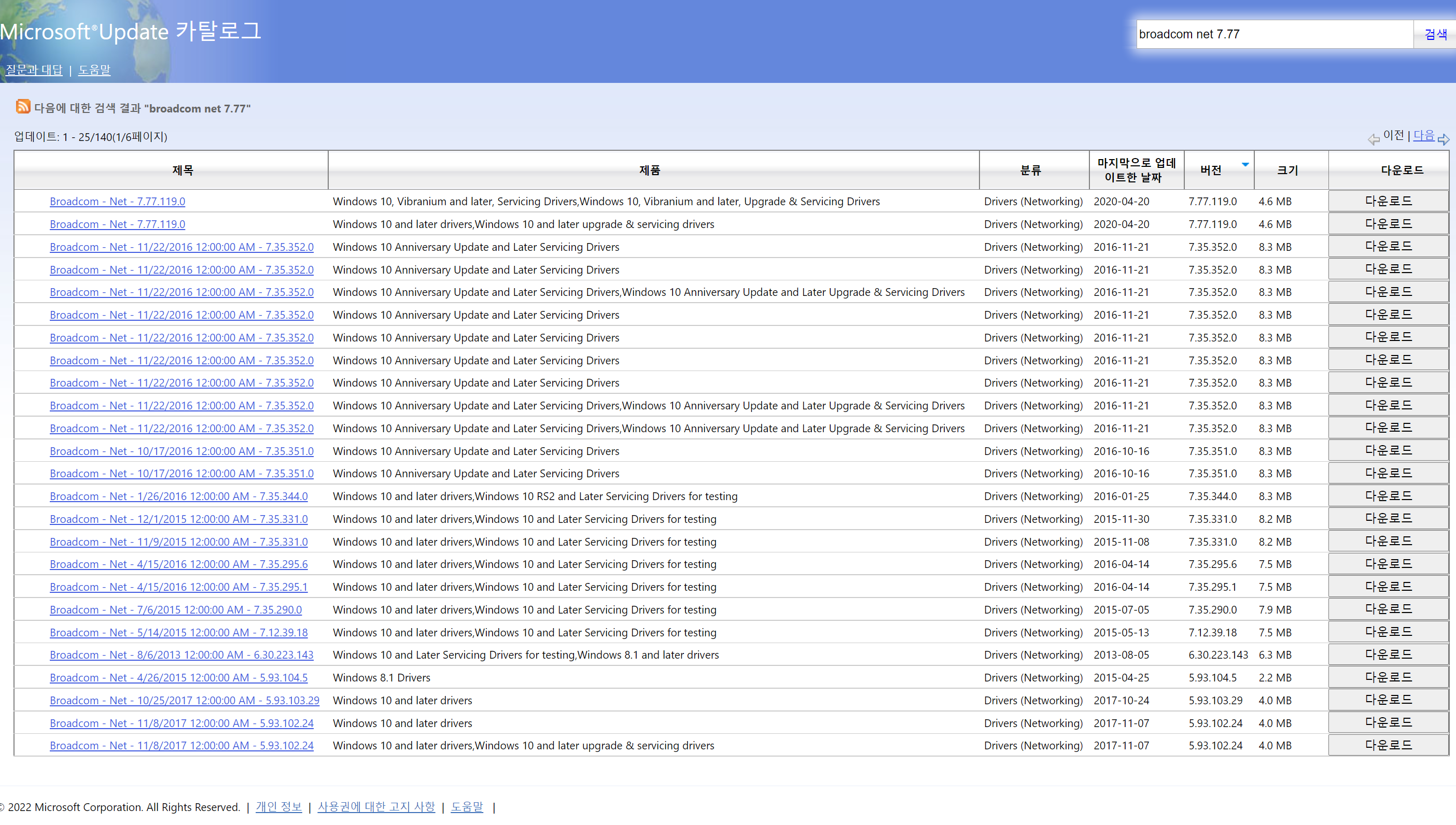The image size is (1456, 825).
Task: Open the 도움말 link in the footer
Action: (467, 806)
